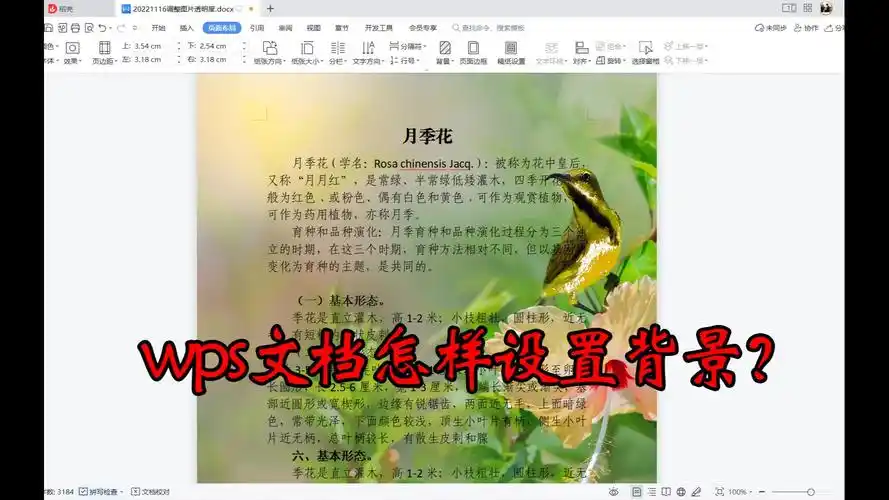Switch to outline view mode in status bar
This screenshot has width=889, height=500.
[x=651, y=491]
